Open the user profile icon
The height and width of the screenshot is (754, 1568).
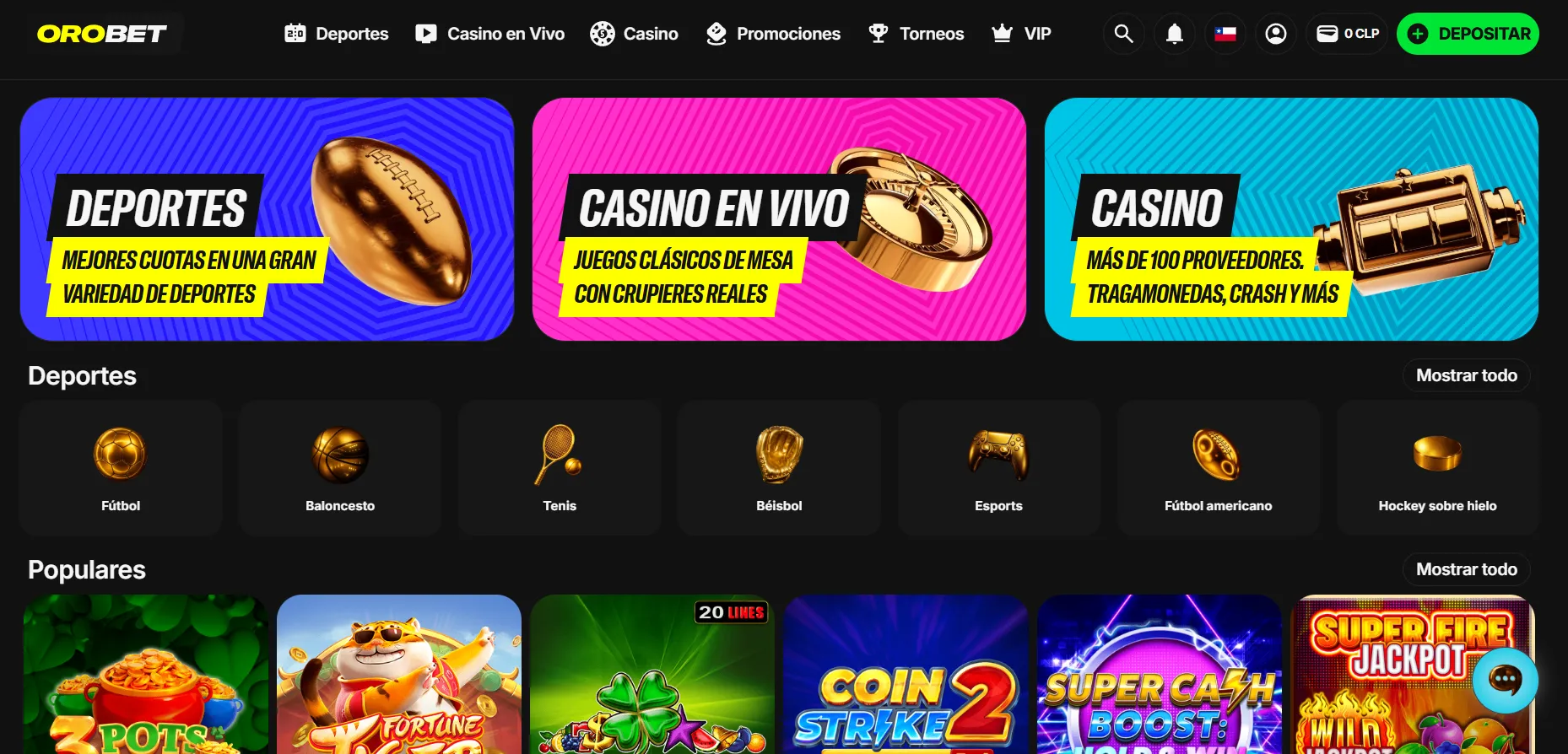pos(1276,34)
